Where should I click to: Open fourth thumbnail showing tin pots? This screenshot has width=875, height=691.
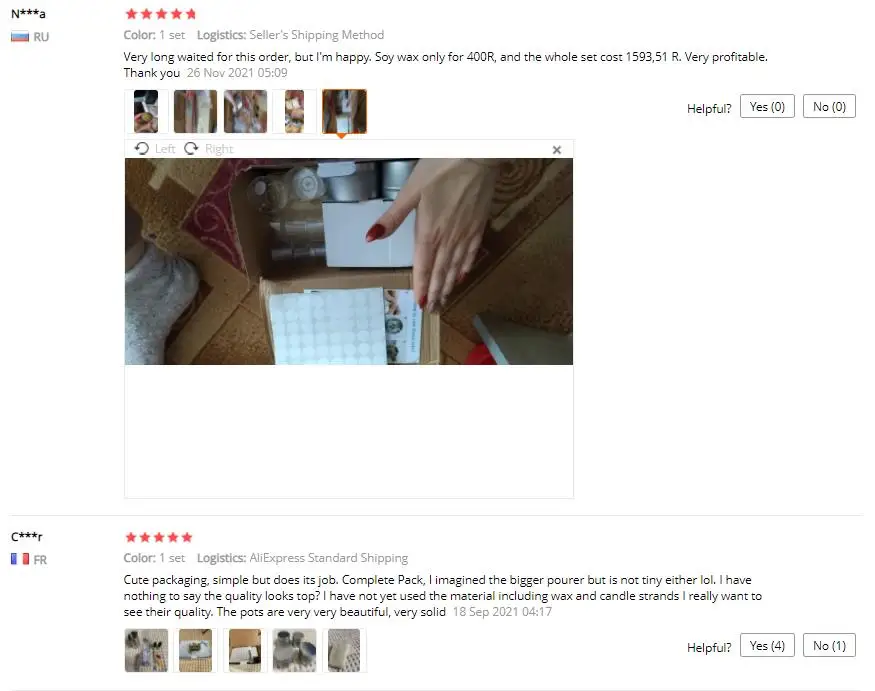295,650
